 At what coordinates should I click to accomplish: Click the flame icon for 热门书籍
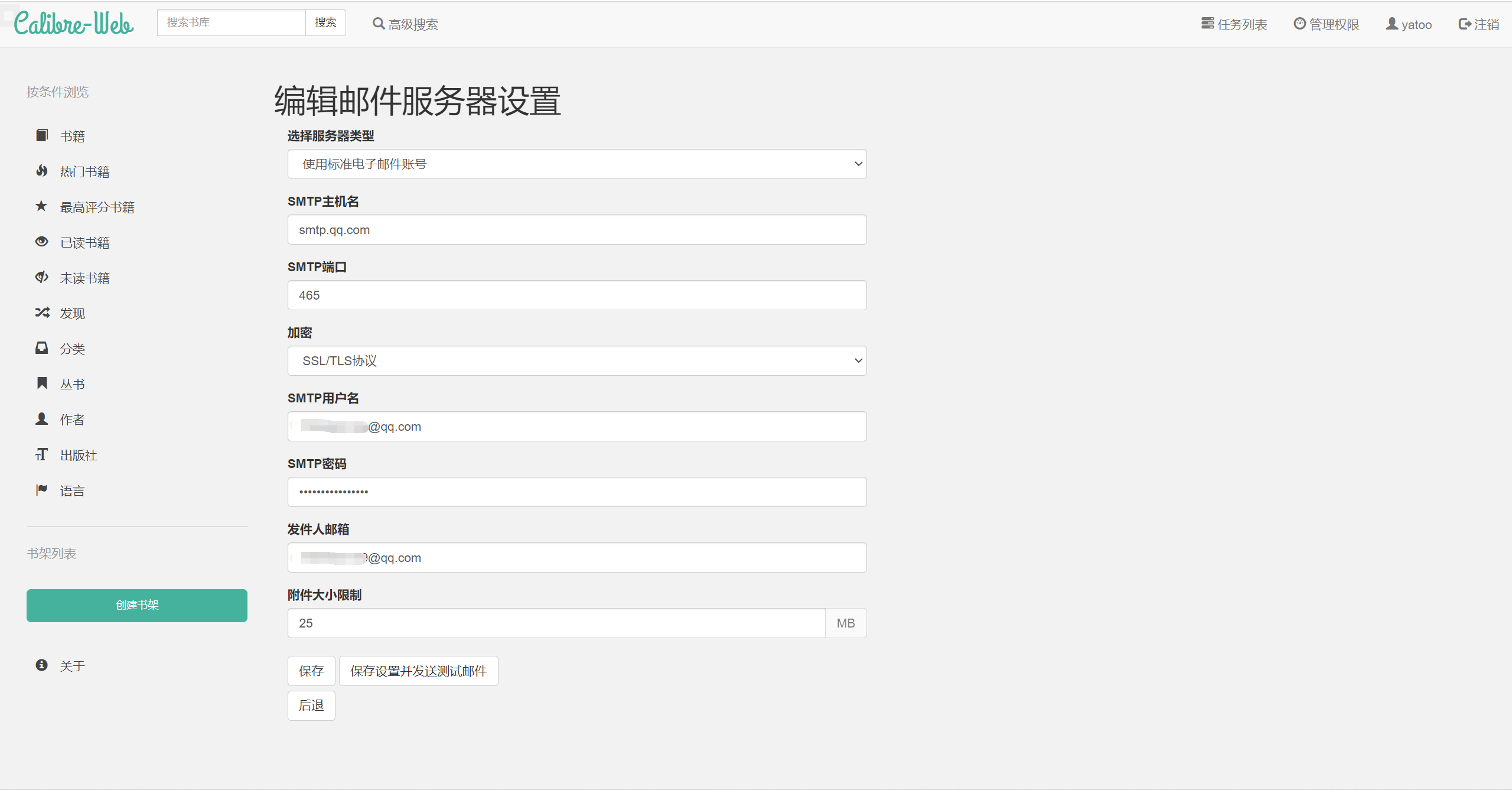41,171
